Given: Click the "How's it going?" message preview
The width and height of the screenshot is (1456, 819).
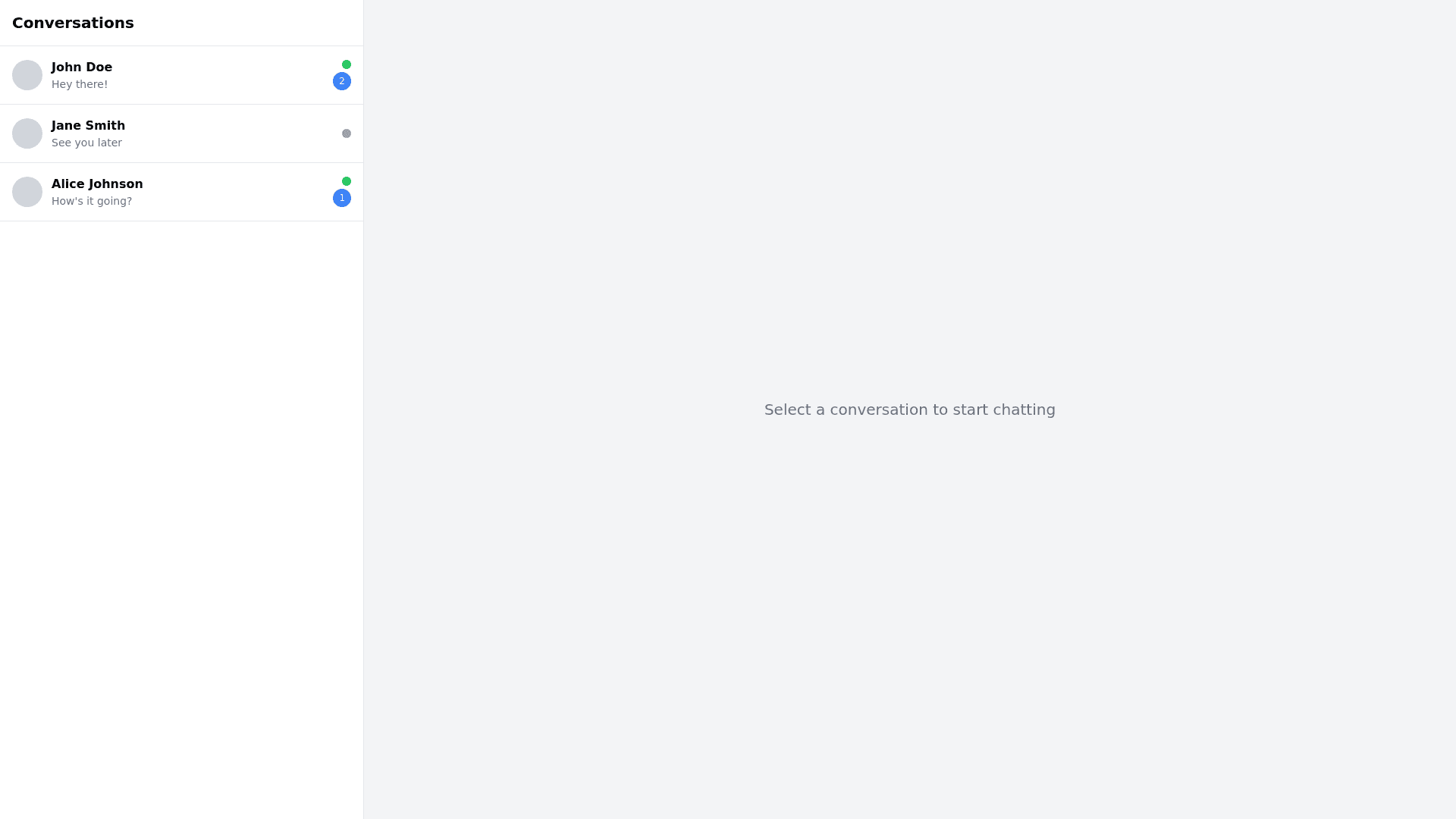Looking at the screenshot, I should [x=92, y=201].
